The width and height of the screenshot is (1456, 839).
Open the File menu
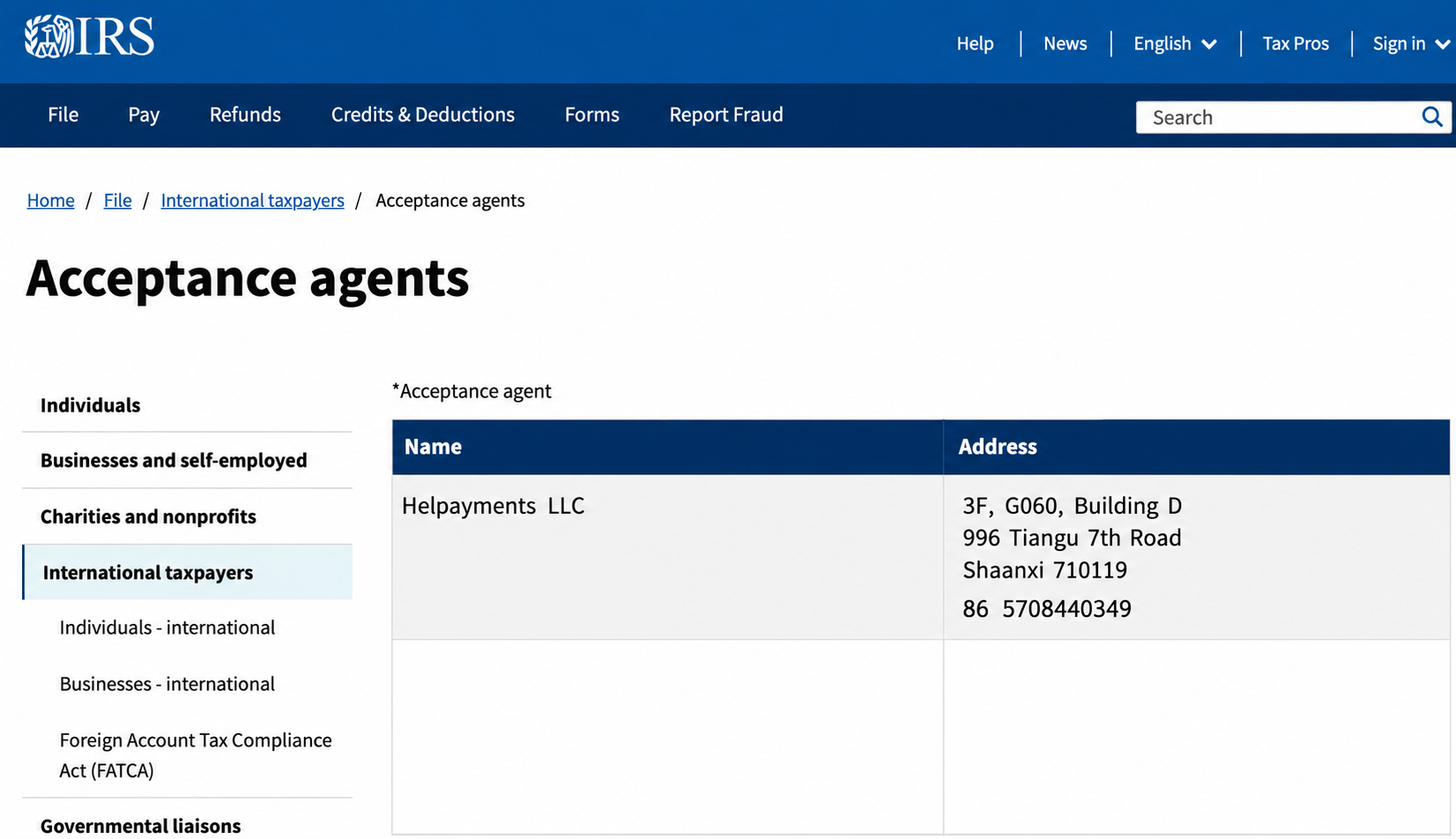click(x=63, y=115)
